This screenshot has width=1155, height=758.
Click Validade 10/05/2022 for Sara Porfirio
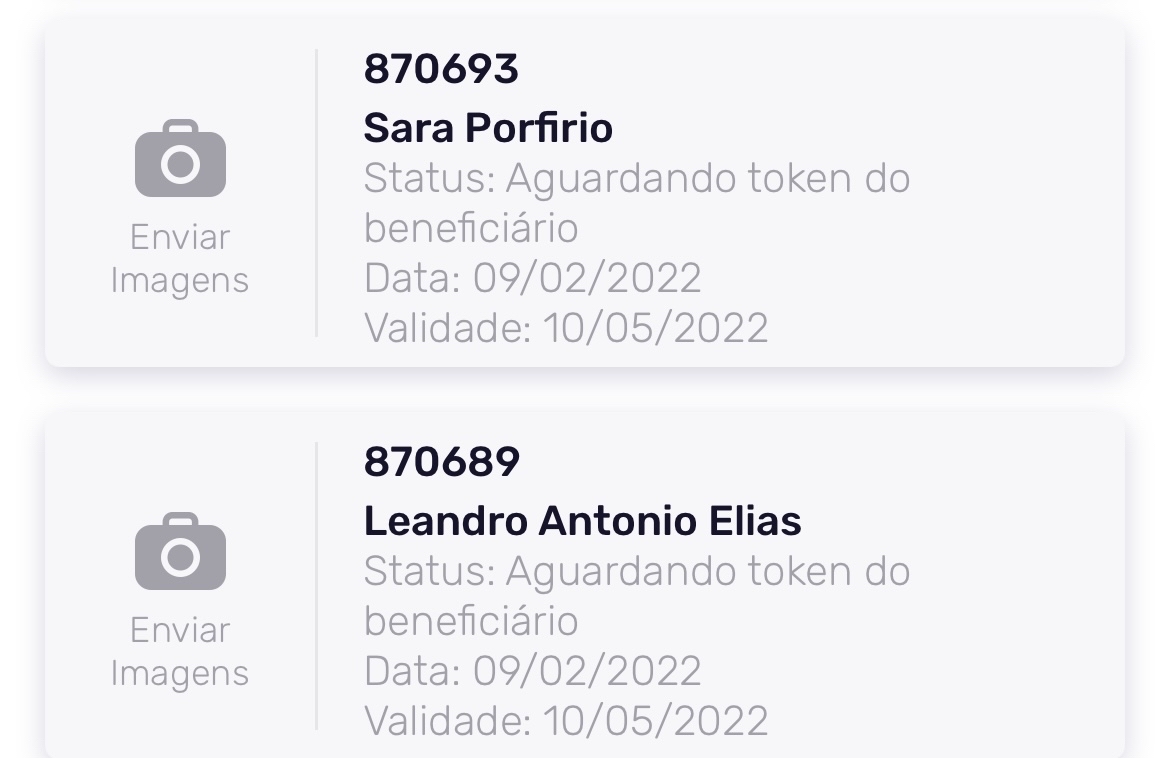(565, 328)
